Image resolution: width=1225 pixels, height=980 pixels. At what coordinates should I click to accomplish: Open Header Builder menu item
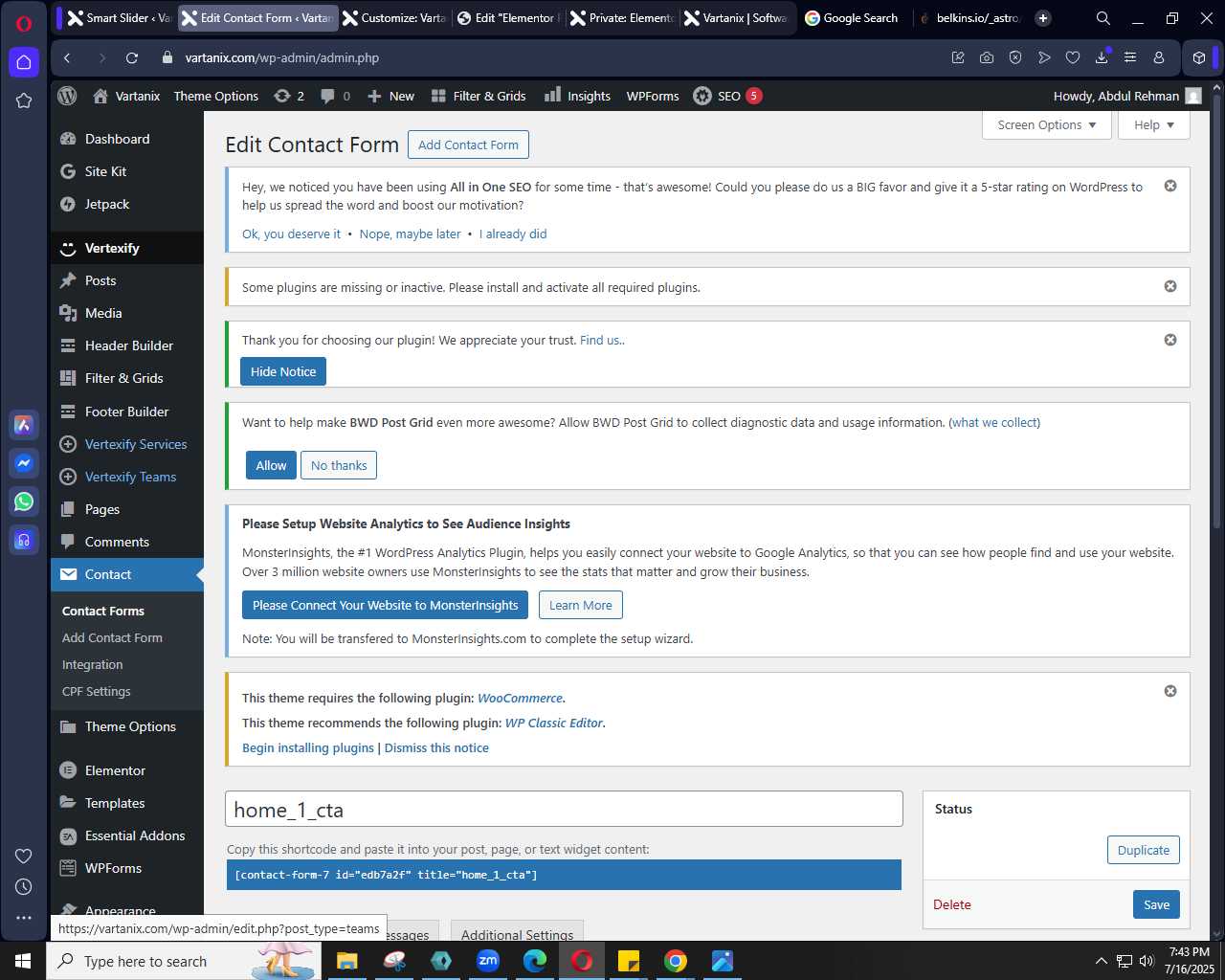tap(126, 345)
